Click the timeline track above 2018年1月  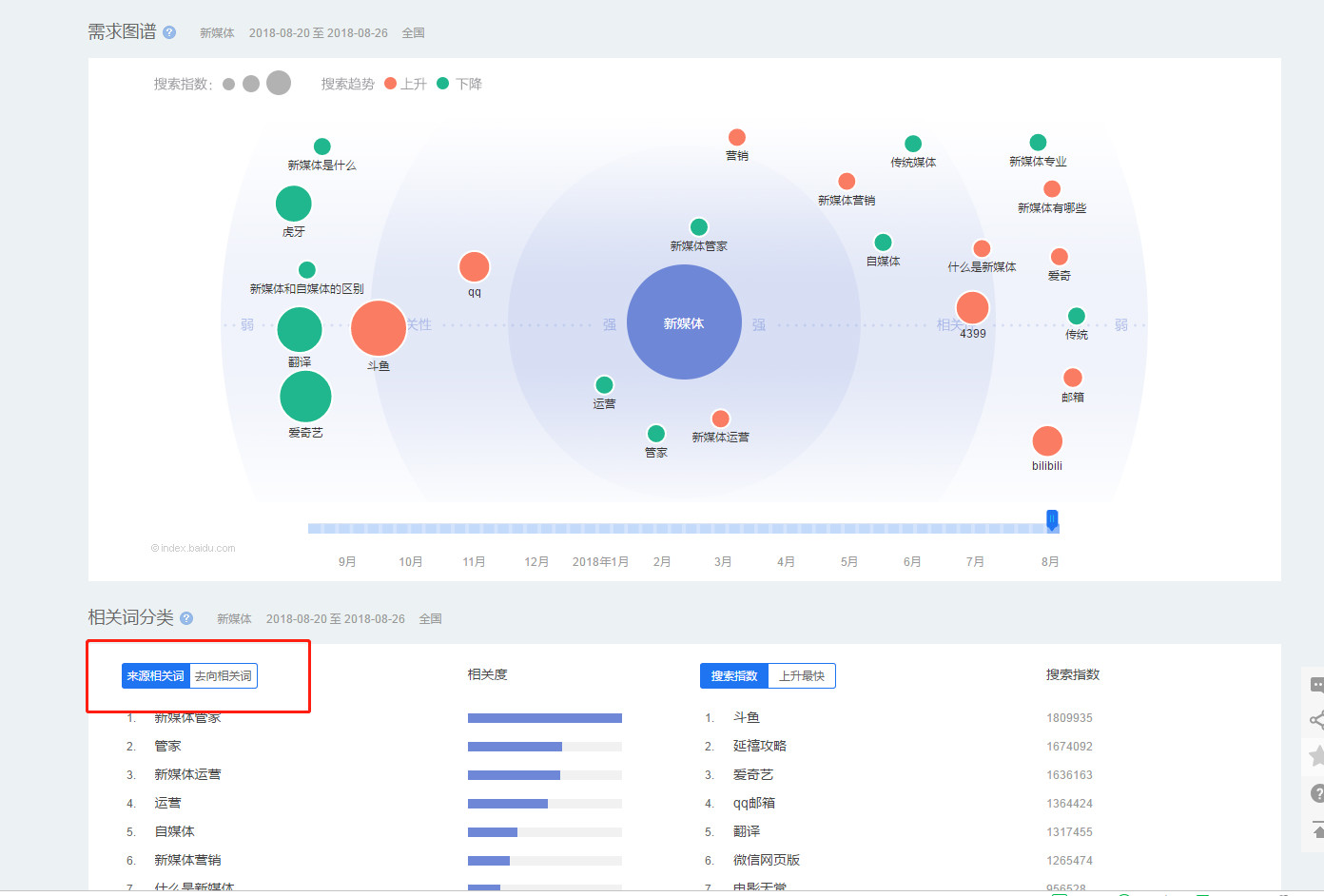coord(600,529)
